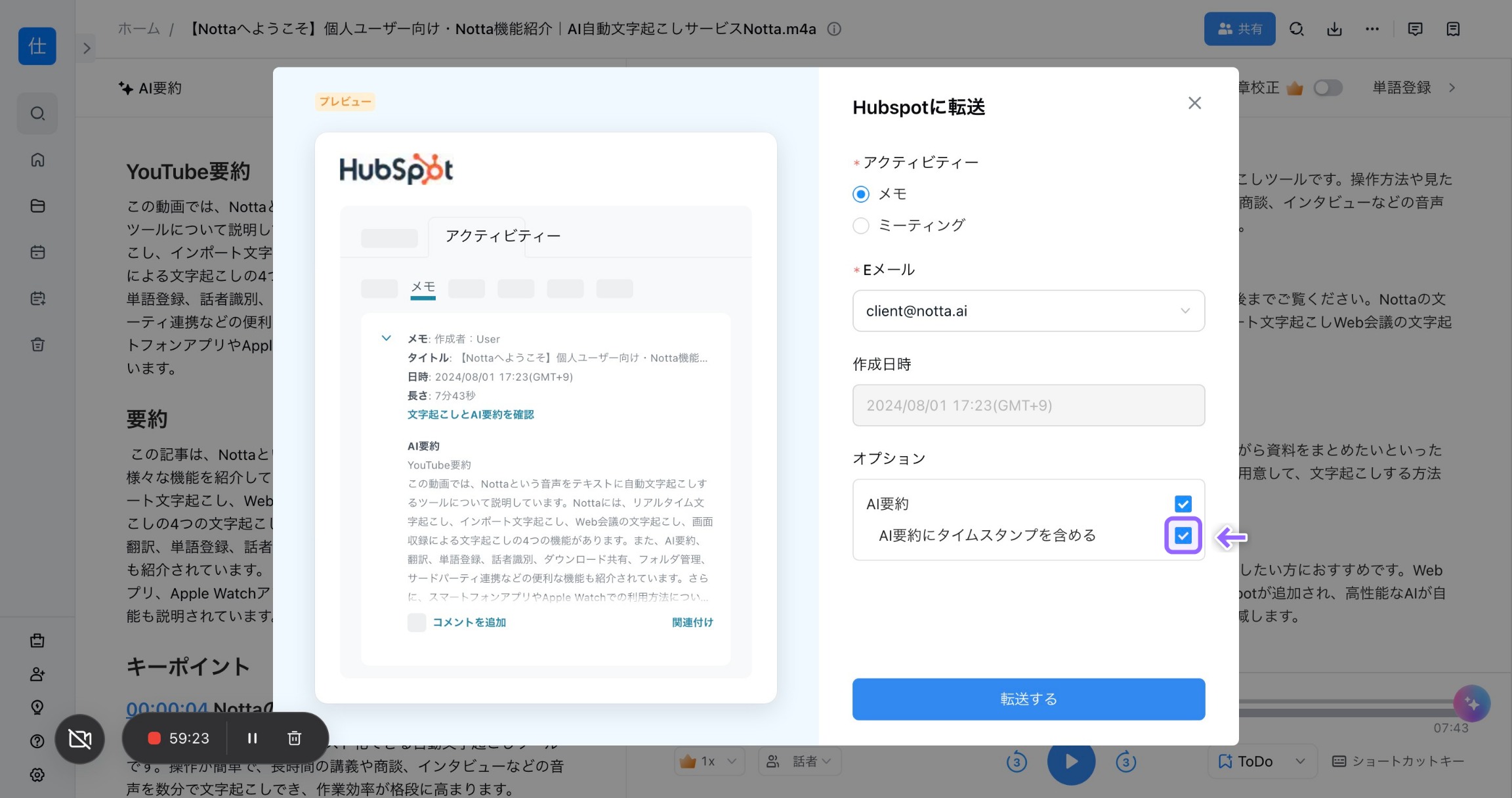Open the Eメール dropdown client@notta.ai
The width and height of the screenshot is (1512, 798).
pos(1028,311)
